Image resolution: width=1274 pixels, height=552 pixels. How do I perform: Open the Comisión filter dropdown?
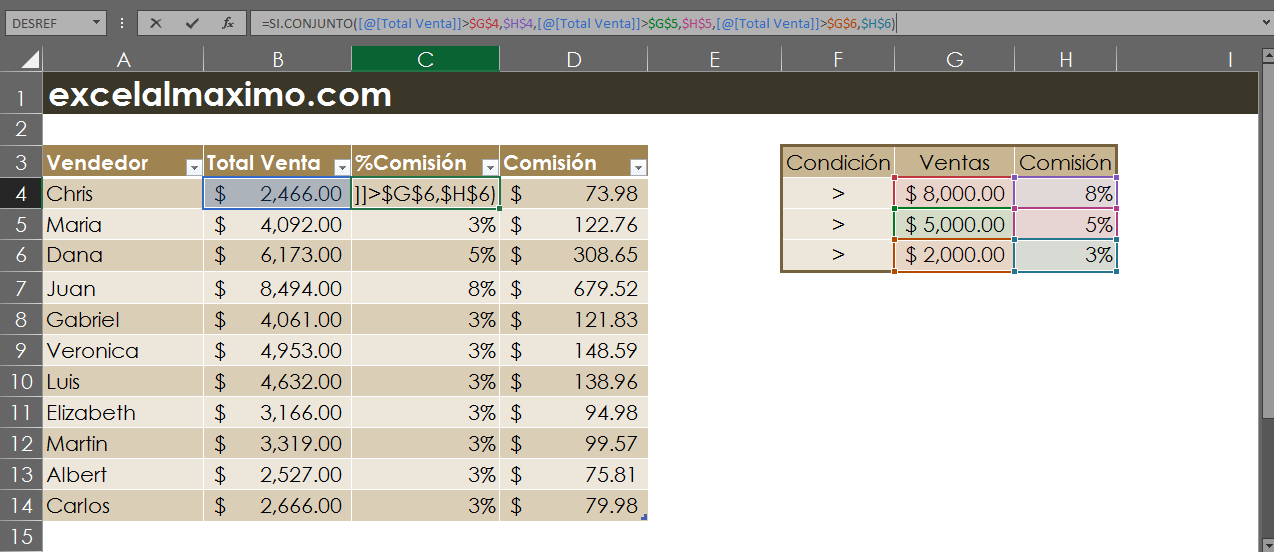click(638, 168)
